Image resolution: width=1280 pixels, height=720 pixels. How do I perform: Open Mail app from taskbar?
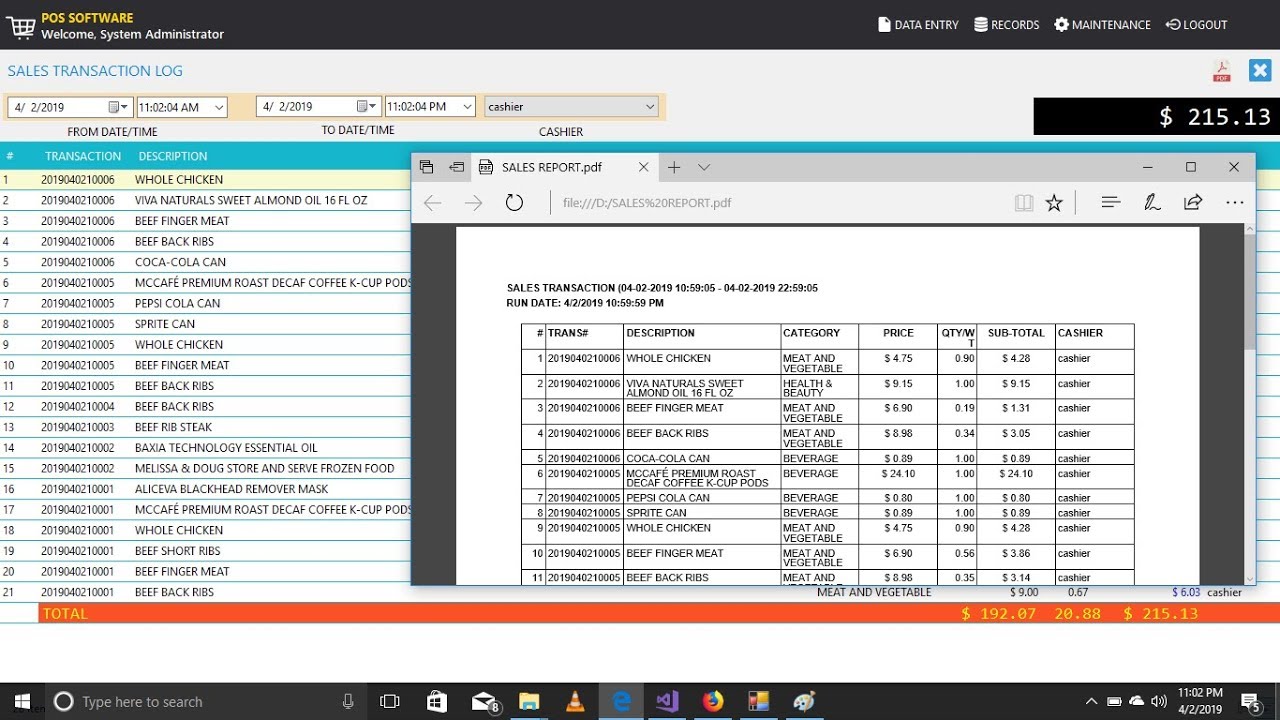[485, 701]
